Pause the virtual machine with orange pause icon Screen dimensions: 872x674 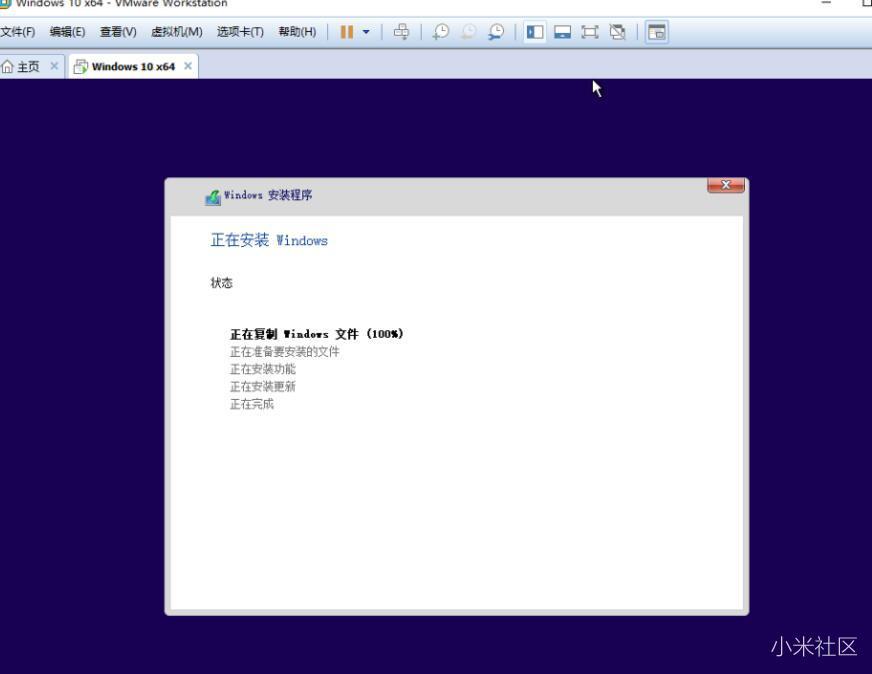(x=347, y=32)
